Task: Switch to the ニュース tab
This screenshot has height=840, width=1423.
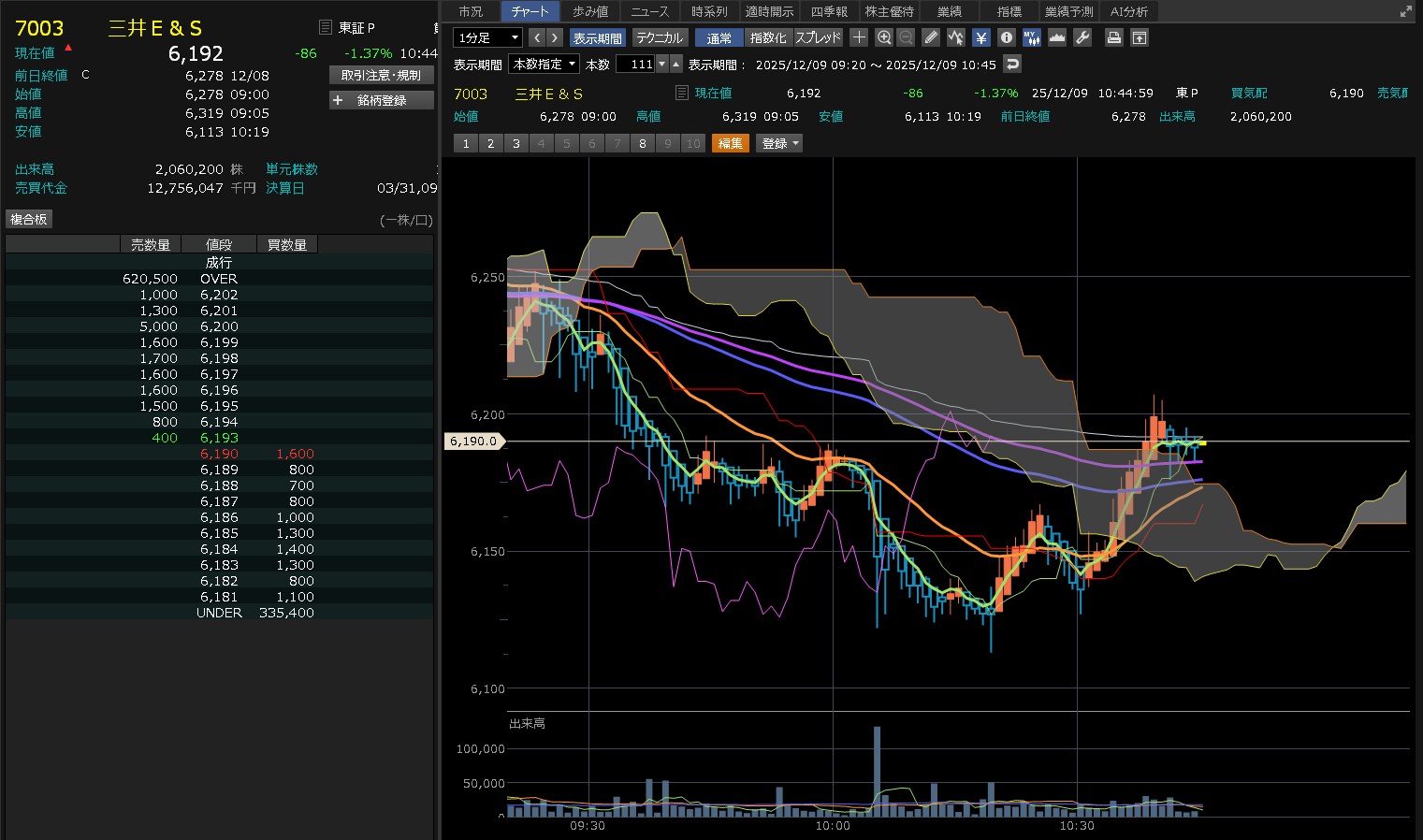Action: (649, 11)
